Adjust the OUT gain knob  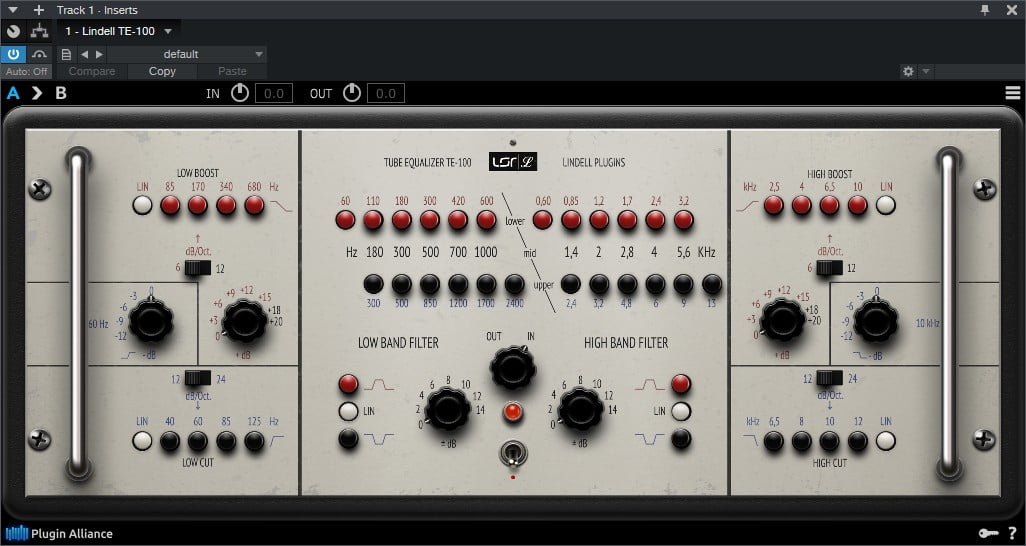tap(352, 93)
